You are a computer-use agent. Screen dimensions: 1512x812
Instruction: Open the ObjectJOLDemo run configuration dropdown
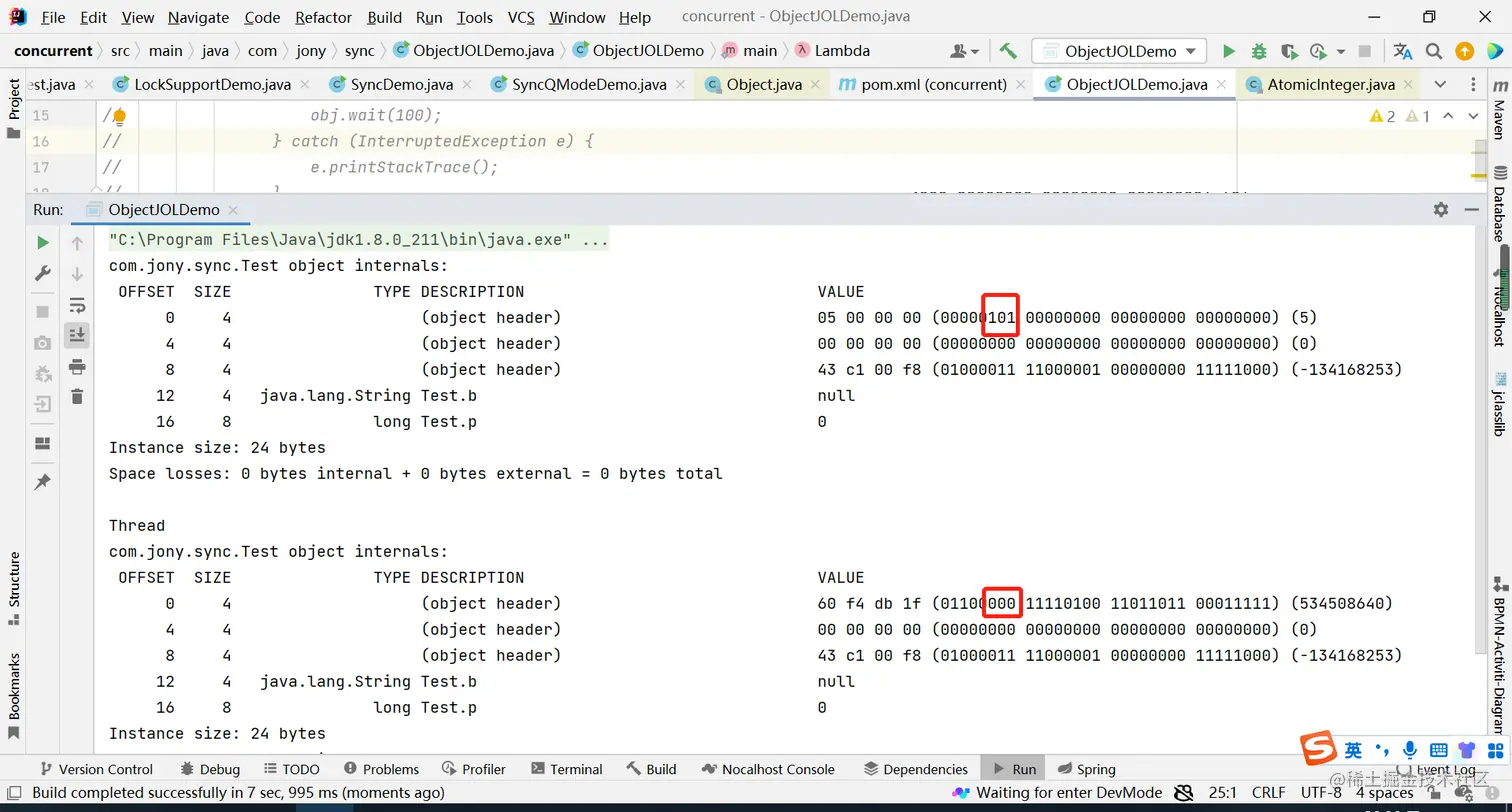[1119, 51]
